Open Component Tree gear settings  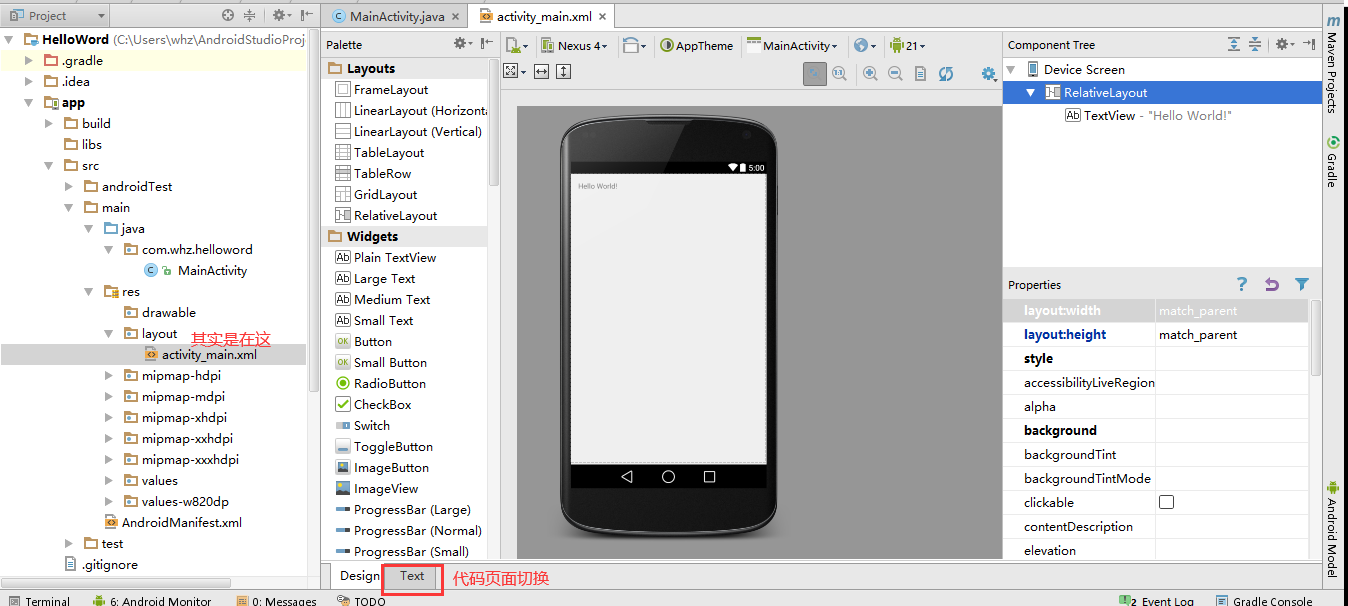[1283, 44]
